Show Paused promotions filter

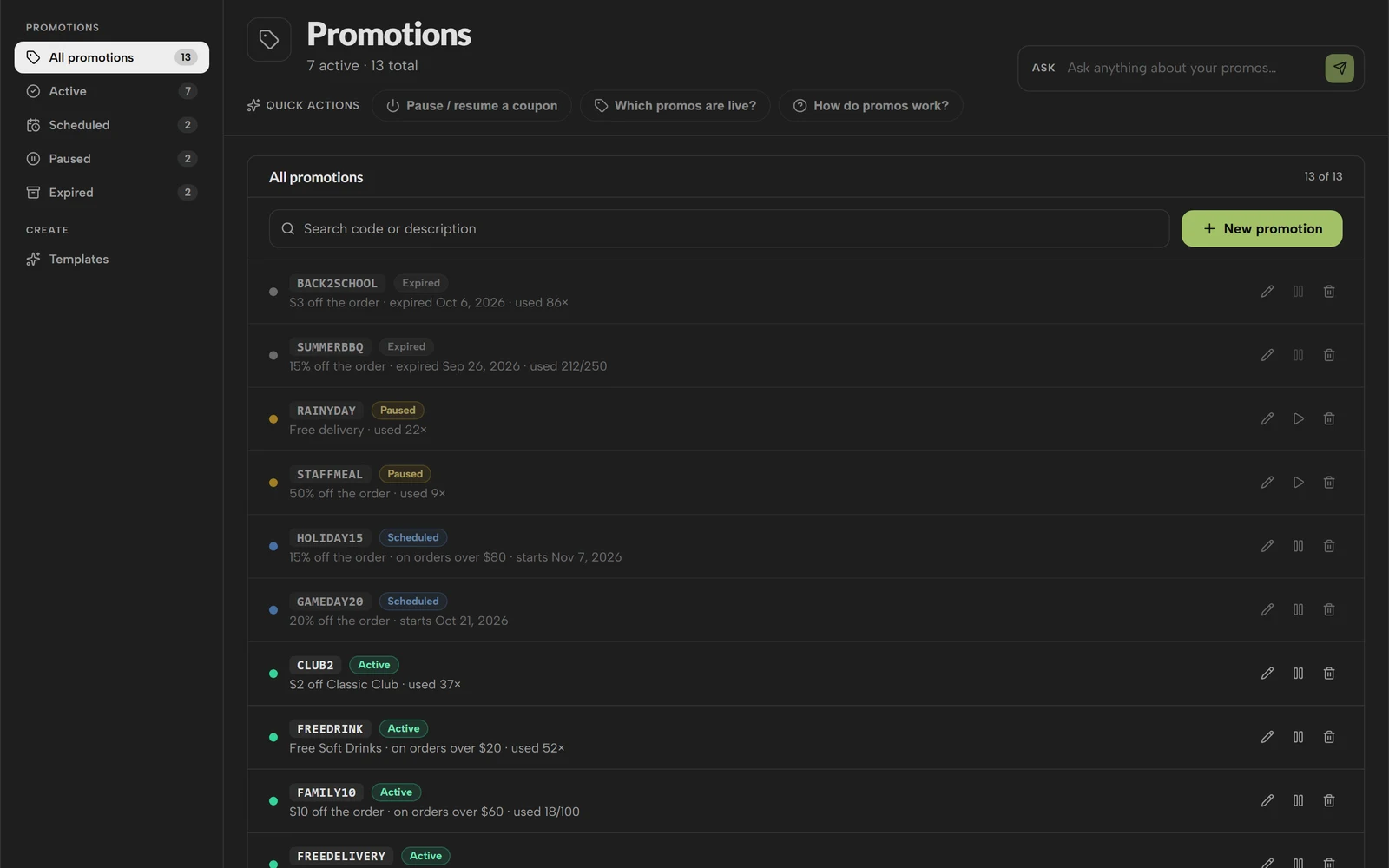(x=112, y=159)
